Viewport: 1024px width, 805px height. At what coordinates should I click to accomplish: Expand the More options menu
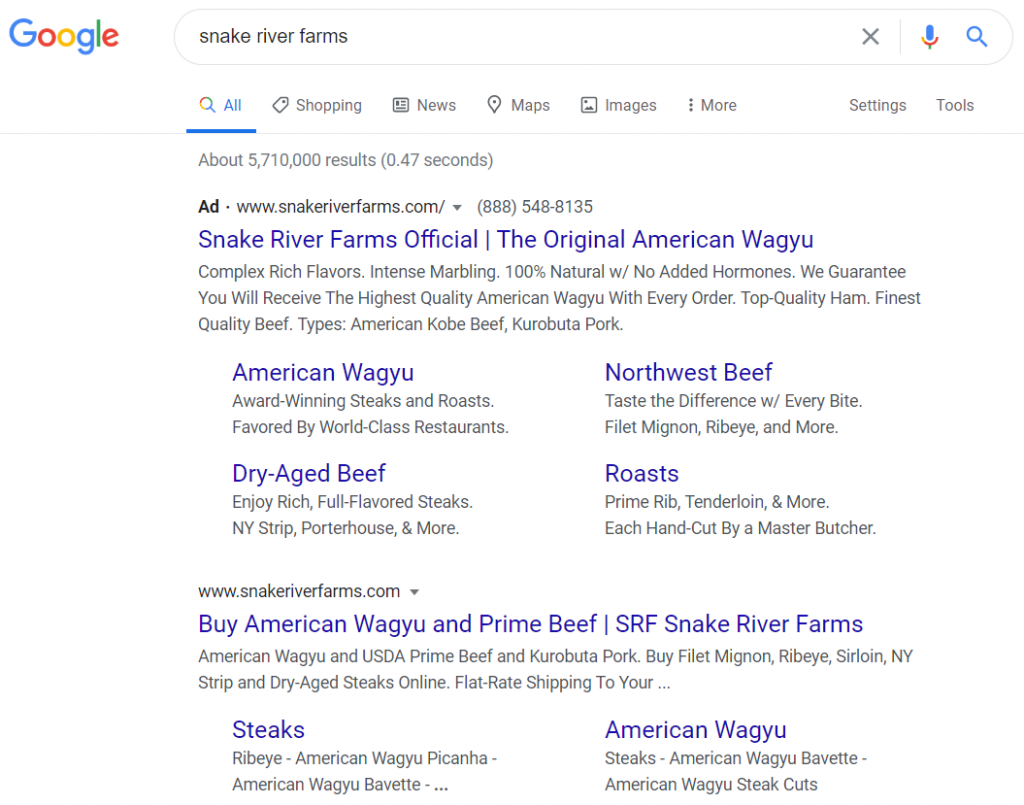[x=712, y=105]
